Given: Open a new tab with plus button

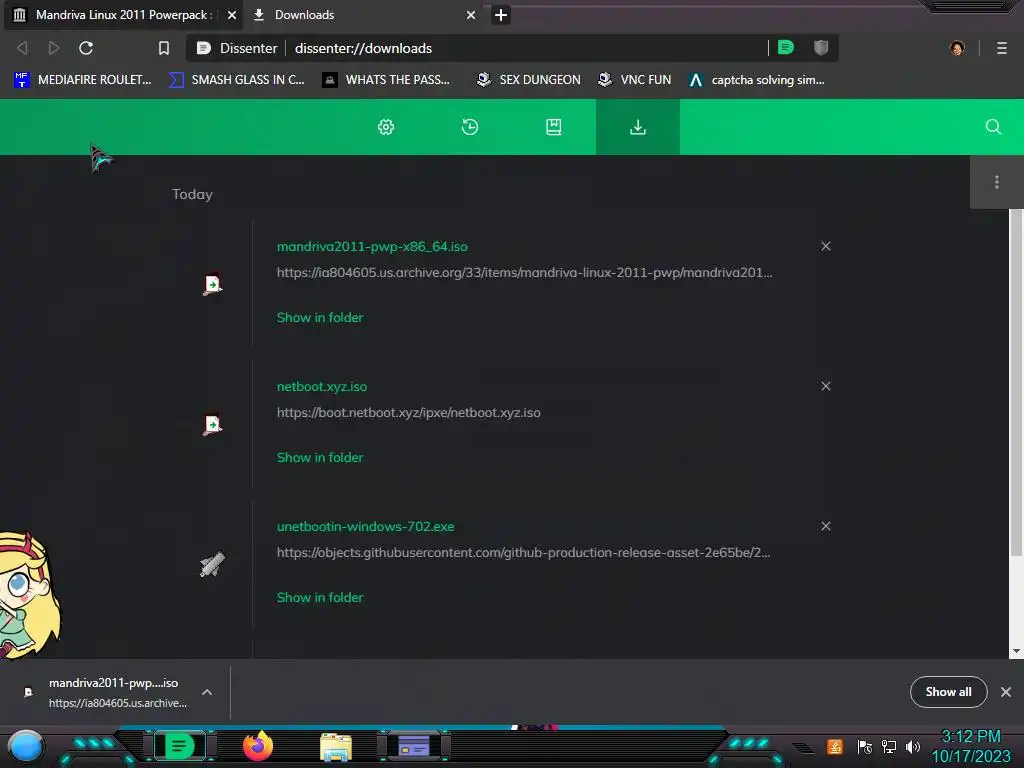Looking at the screenshot, I should (x=501, y=15).
